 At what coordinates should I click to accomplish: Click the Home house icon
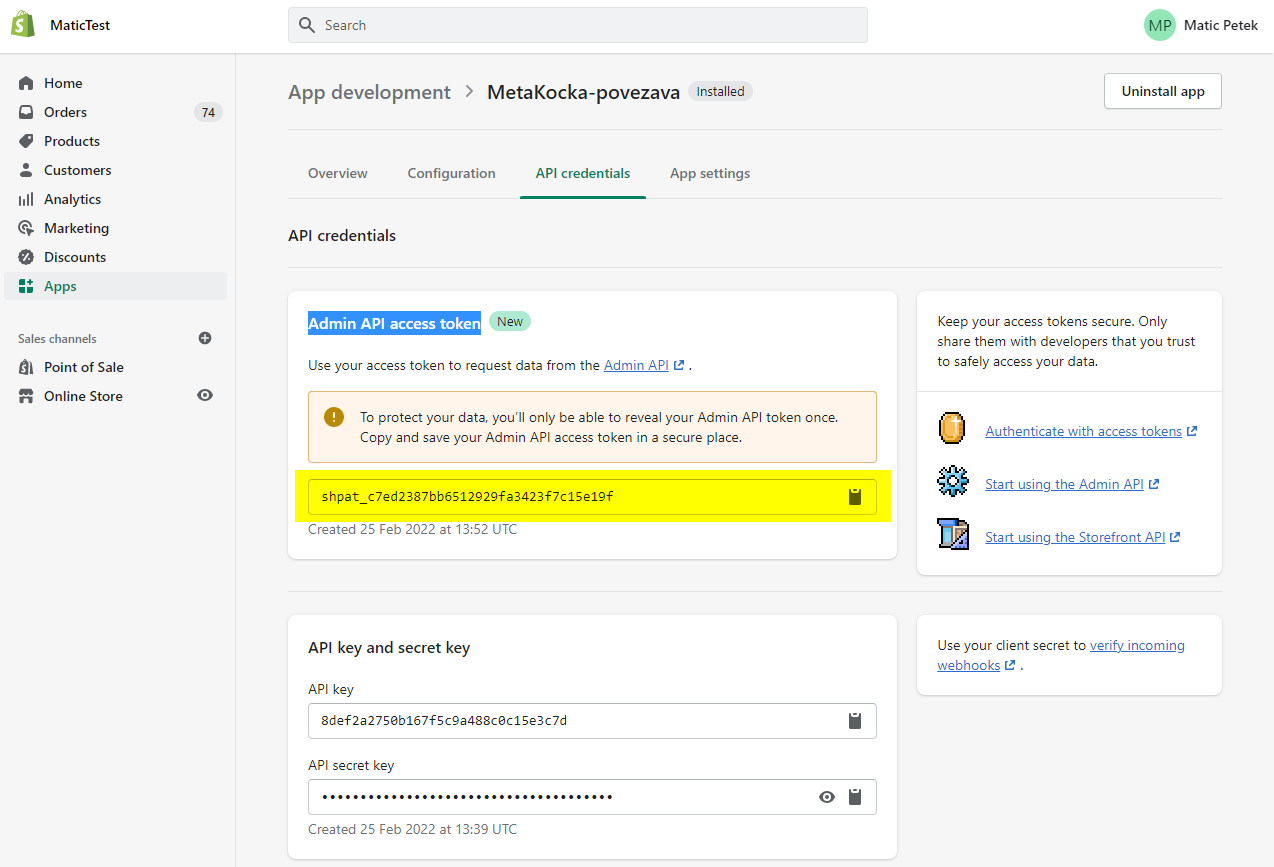coord(26,83)
